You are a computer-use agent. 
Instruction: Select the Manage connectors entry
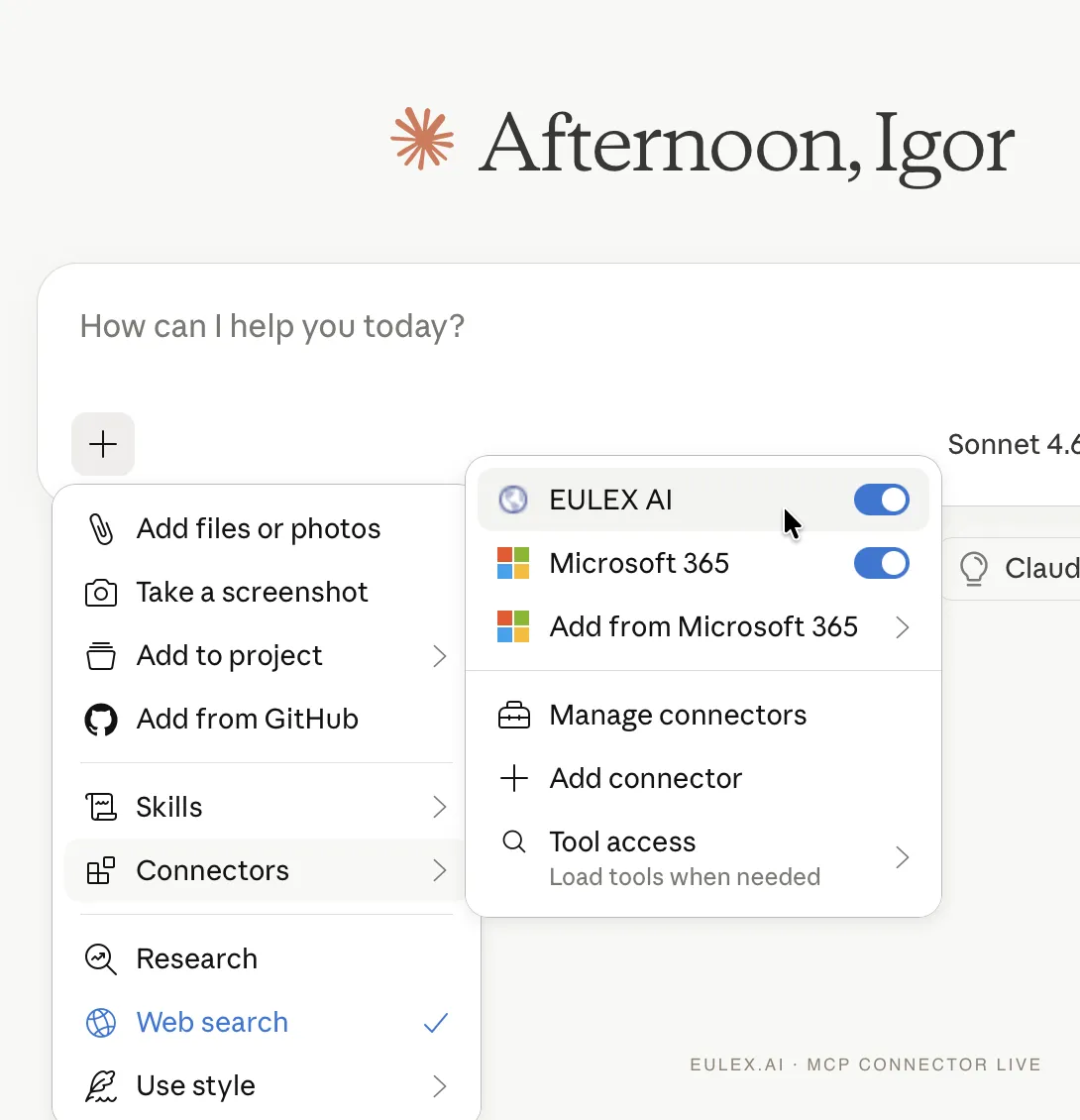(702, 715)
